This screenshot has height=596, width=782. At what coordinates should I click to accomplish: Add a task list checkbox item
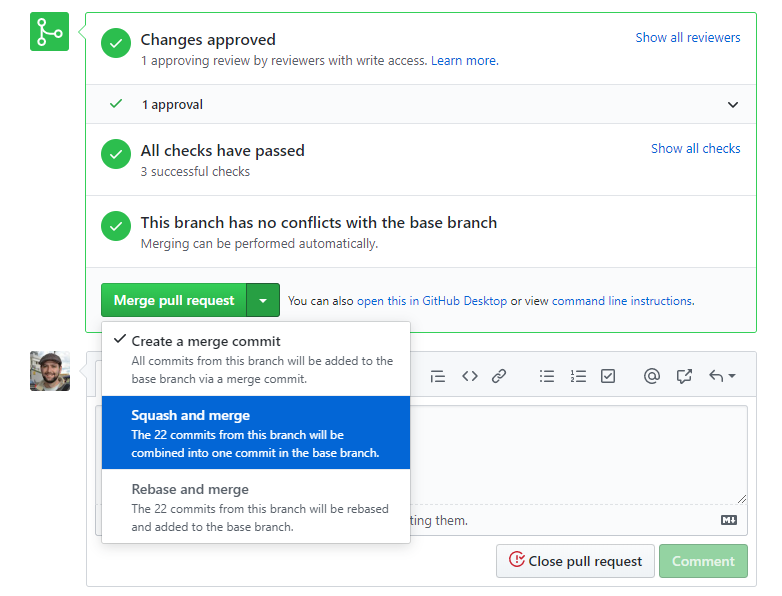coord(608,376)
